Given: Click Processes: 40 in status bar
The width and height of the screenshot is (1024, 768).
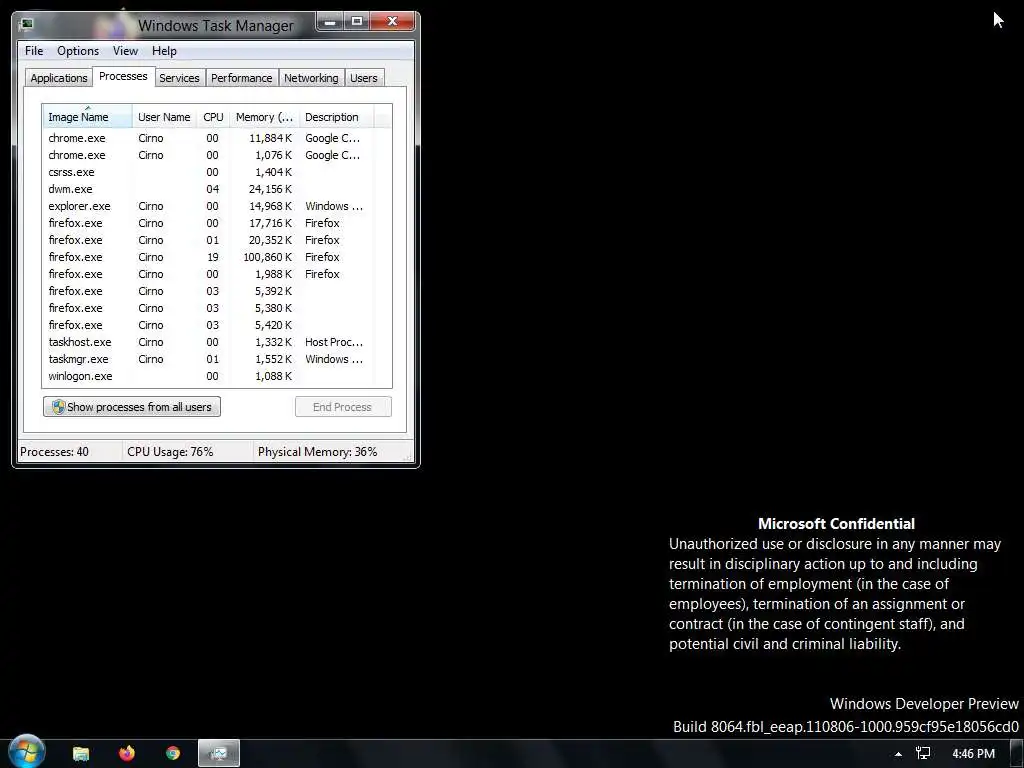Looking at the screenshot, I should pyautogui.click(x=55, y=452).
